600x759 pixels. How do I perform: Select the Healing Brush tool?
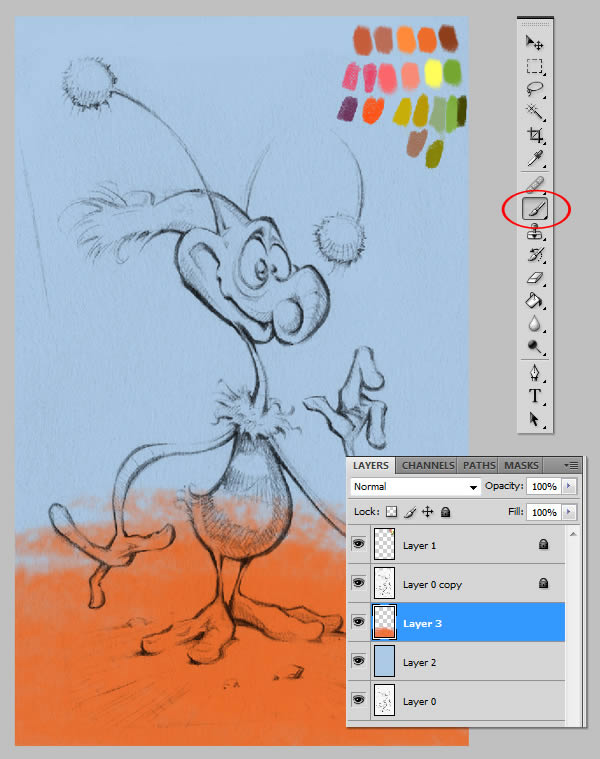[x=535, y=185]
